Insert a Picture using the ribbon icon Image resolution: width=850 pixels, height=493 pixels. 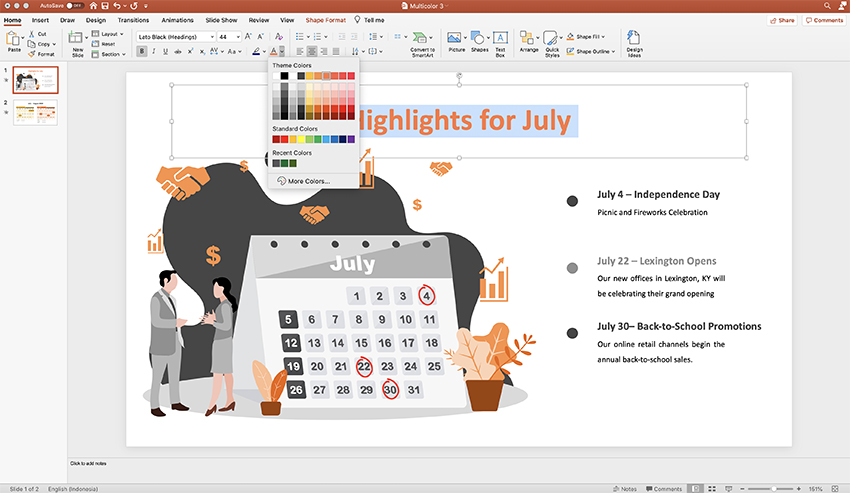coord(454,37)
